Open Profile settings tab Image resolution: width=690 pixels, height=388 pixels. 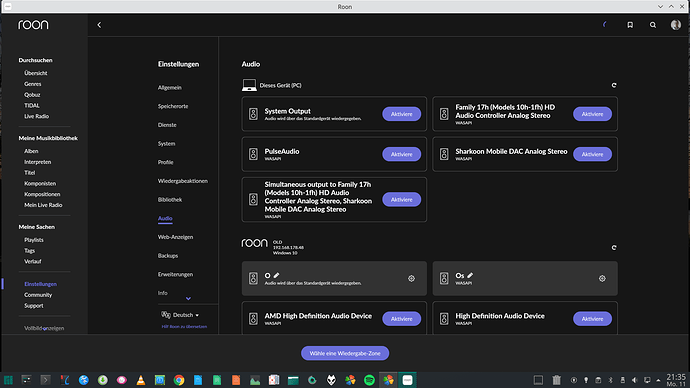pos(165,162)
